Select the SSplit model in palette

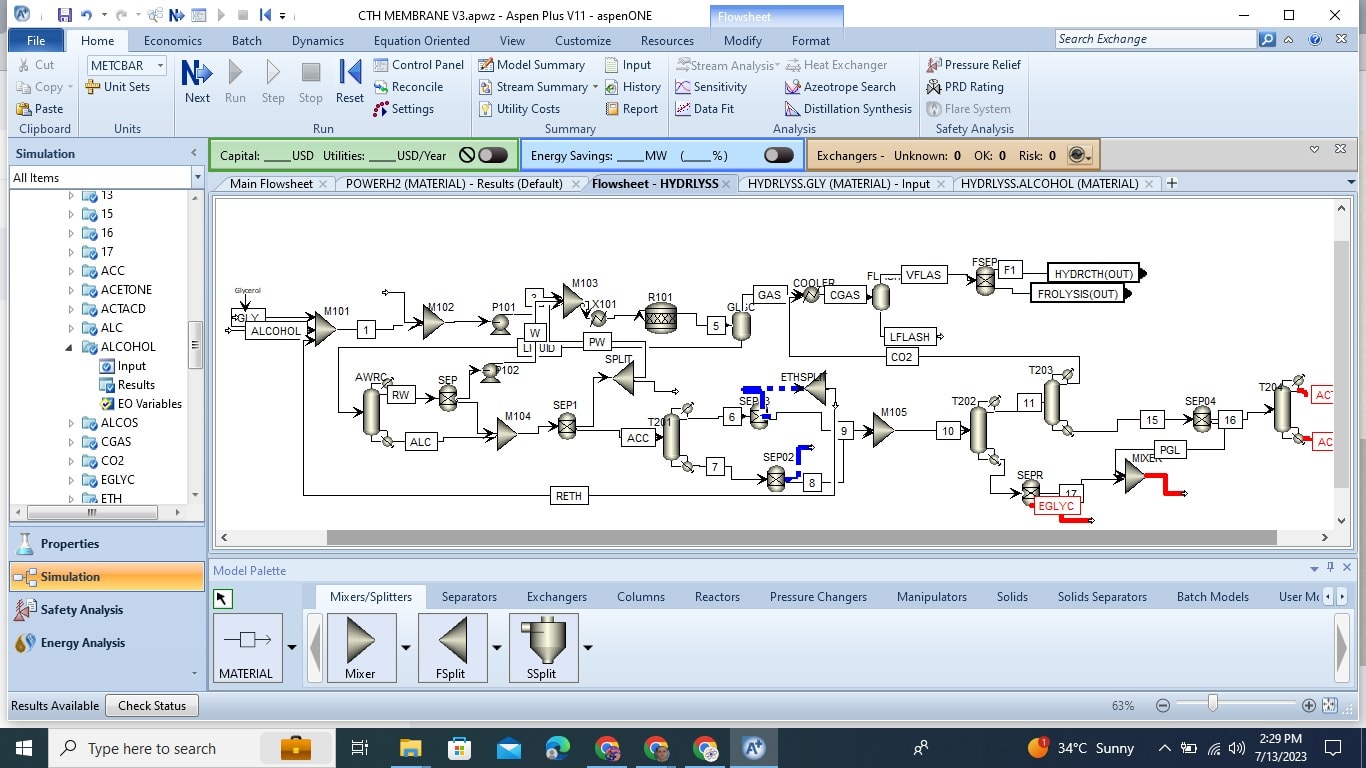pos(542,648)
